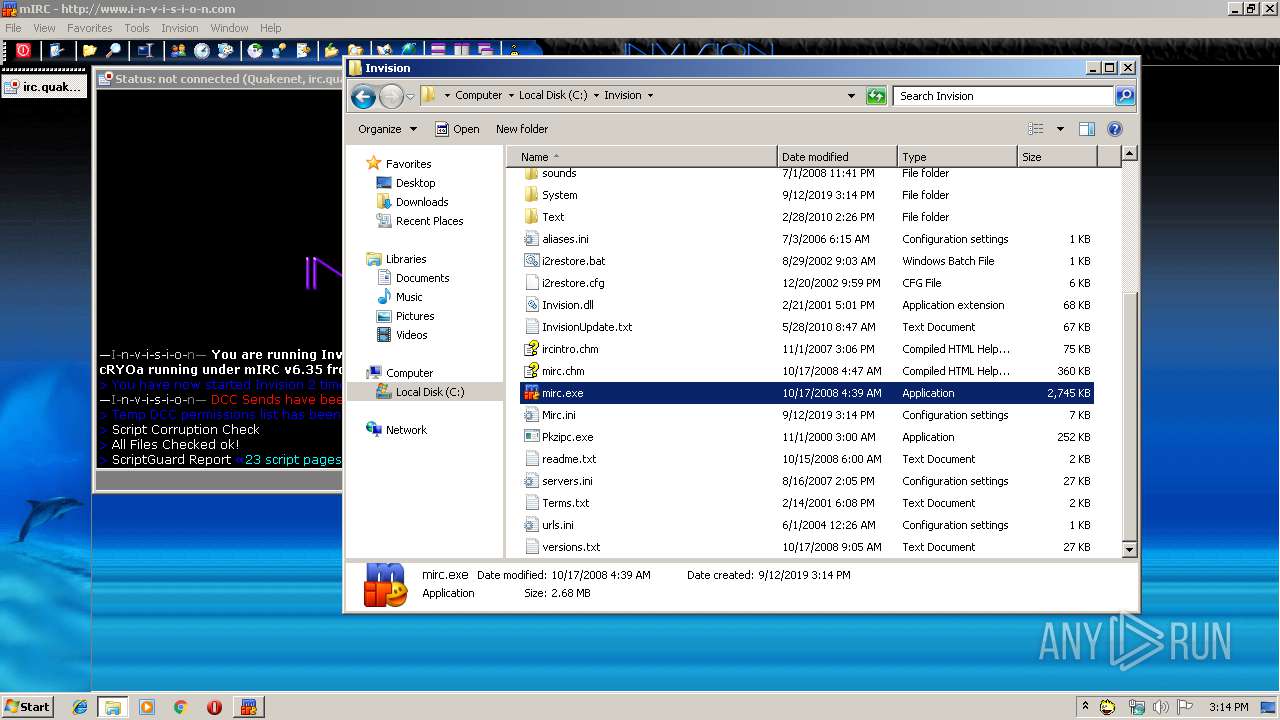Open the View menu in mIRC

[x=44, y=28]
